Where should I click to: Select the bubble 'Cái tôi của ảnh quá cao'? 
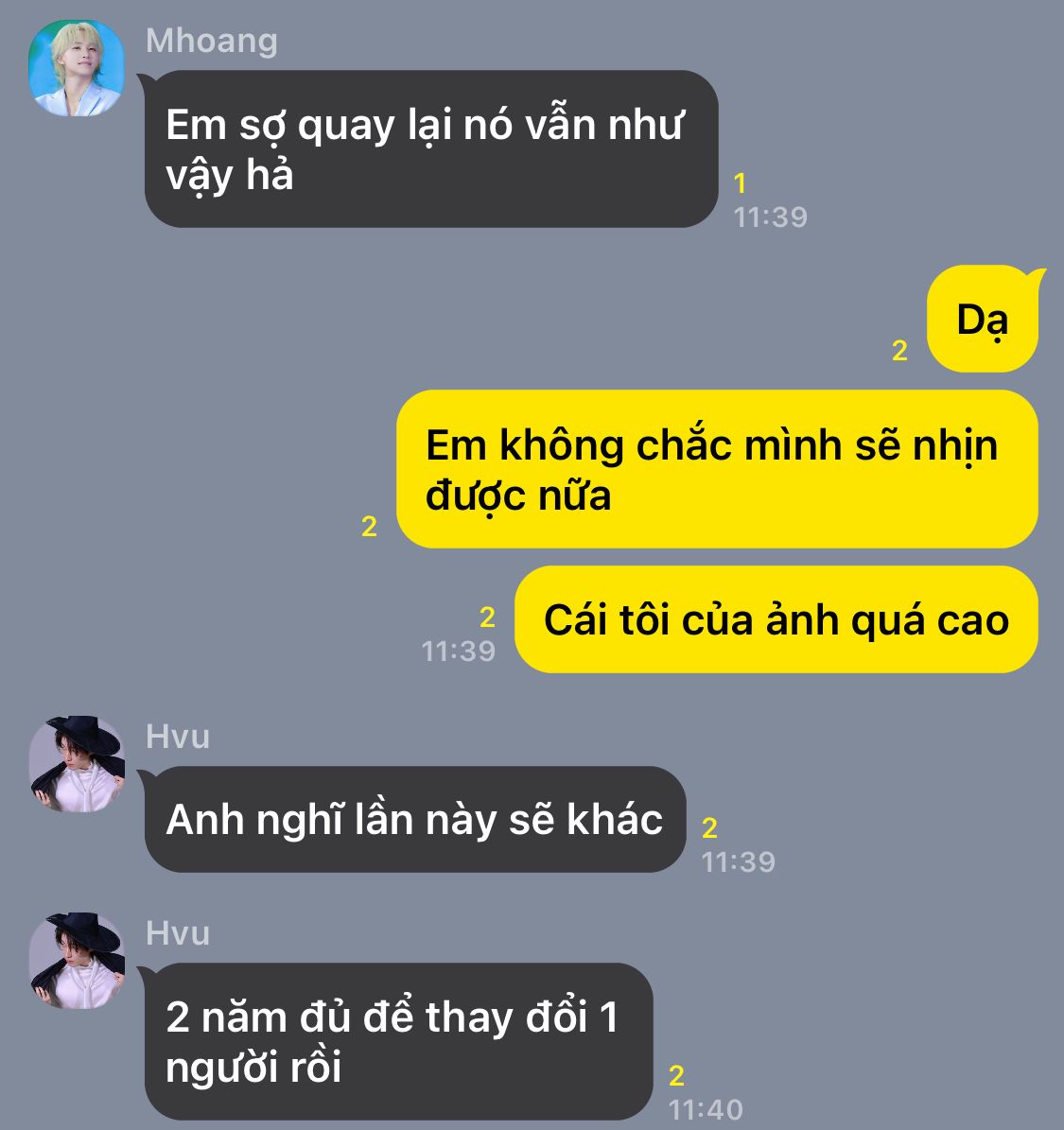tap(776, 619)
